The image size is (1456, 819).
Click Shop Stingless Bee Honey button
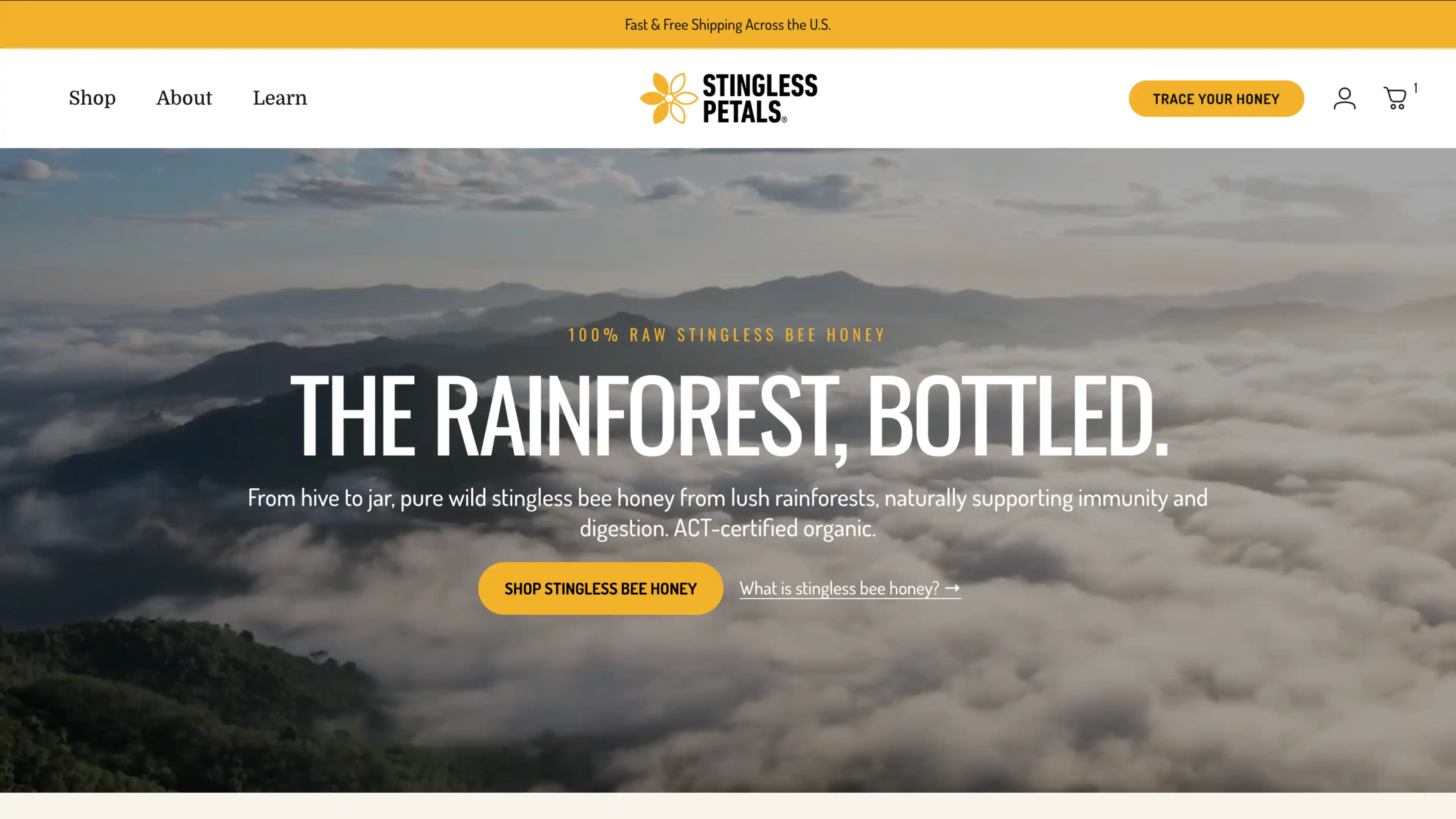click(x=600, y=588)
